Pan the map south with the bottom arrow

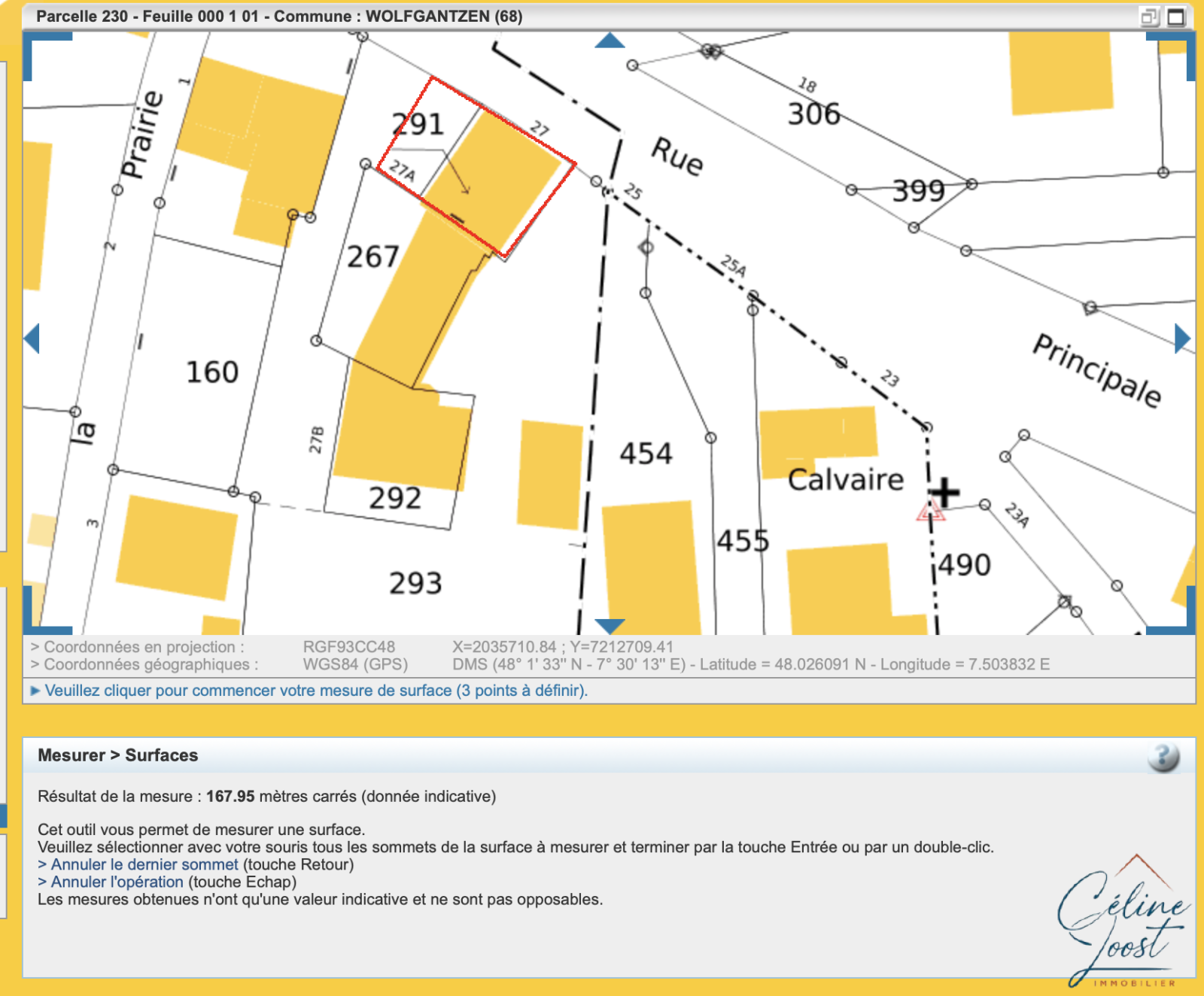pyautogui.click(x=610, y=626)
